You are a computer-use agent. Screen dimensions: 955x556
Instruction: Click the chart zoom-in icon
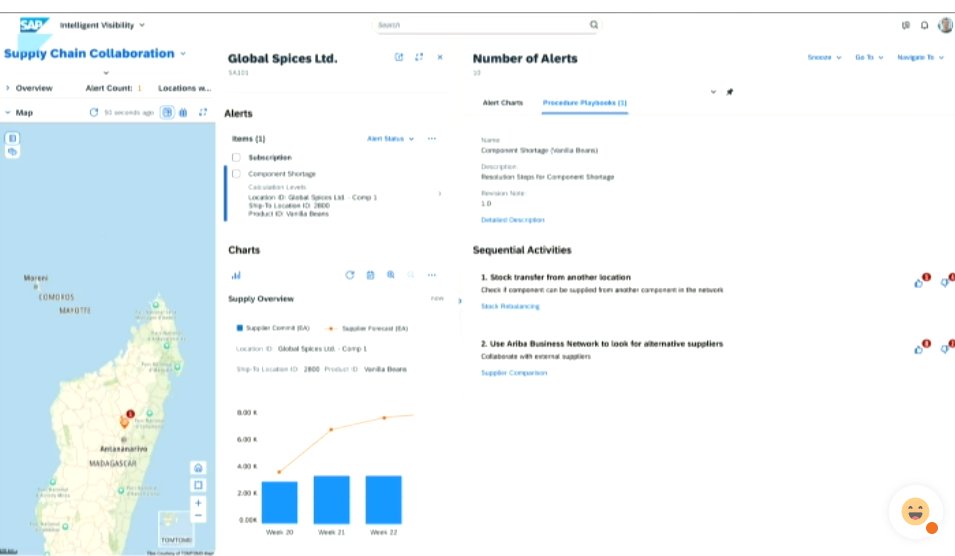click(390, 275)
